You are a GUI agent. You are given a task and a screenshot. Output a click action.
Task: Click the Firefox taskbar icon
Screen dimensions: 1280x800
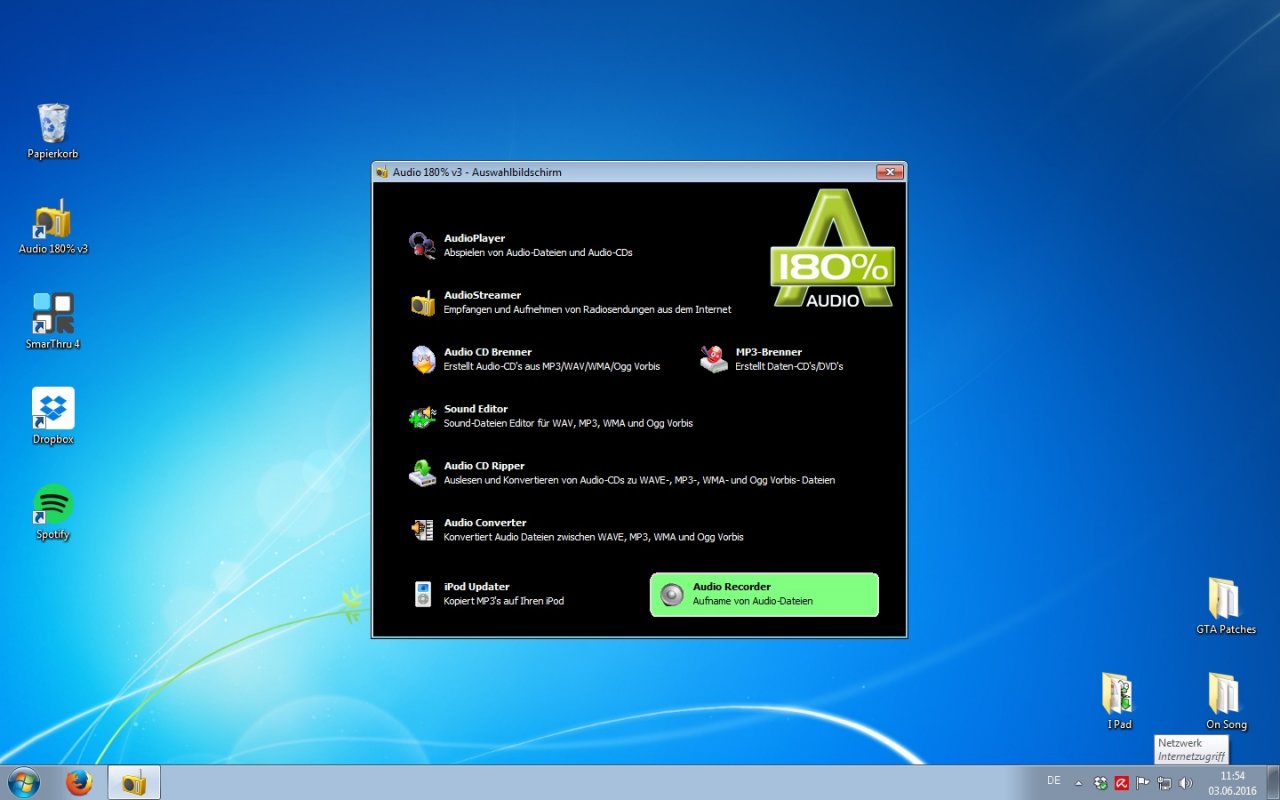[79, 783]
